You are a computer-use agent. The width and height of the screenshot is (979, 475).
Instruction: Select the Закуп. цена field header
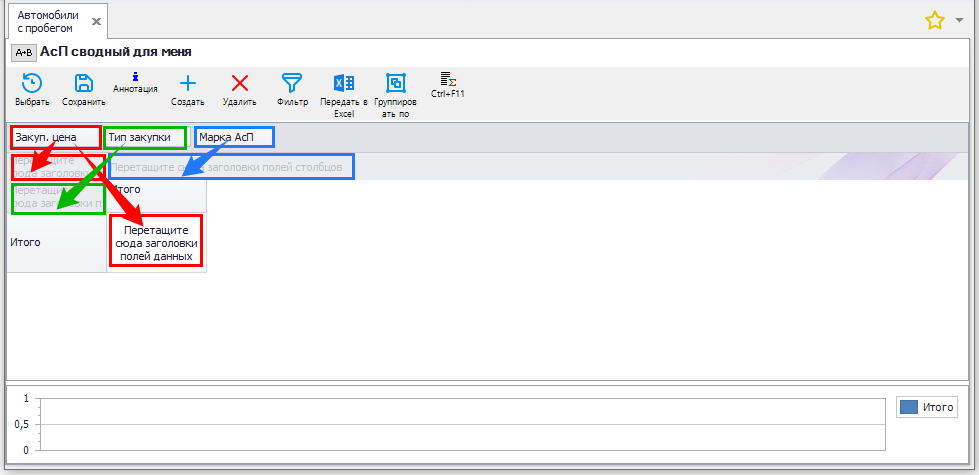tap(55, 137)
